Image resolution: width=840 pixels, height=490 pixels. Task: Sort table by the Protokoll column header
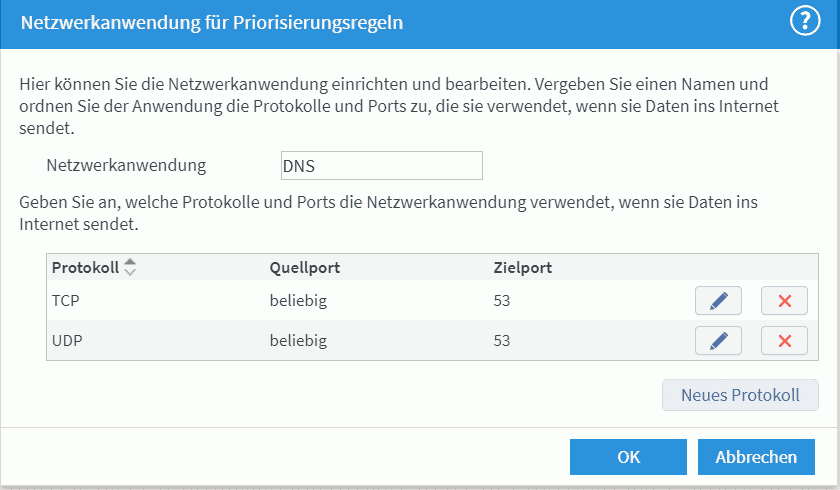(85, 267)
